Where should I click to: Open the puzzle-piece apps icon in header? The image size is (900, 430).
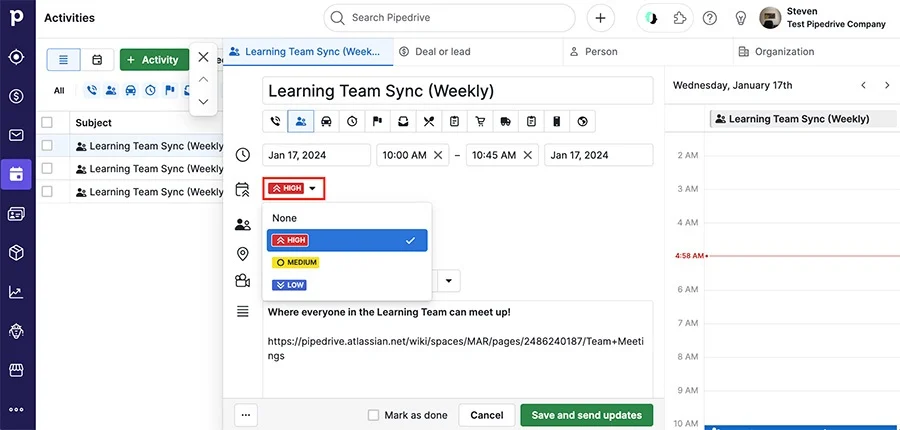click(x=680, y=18)
